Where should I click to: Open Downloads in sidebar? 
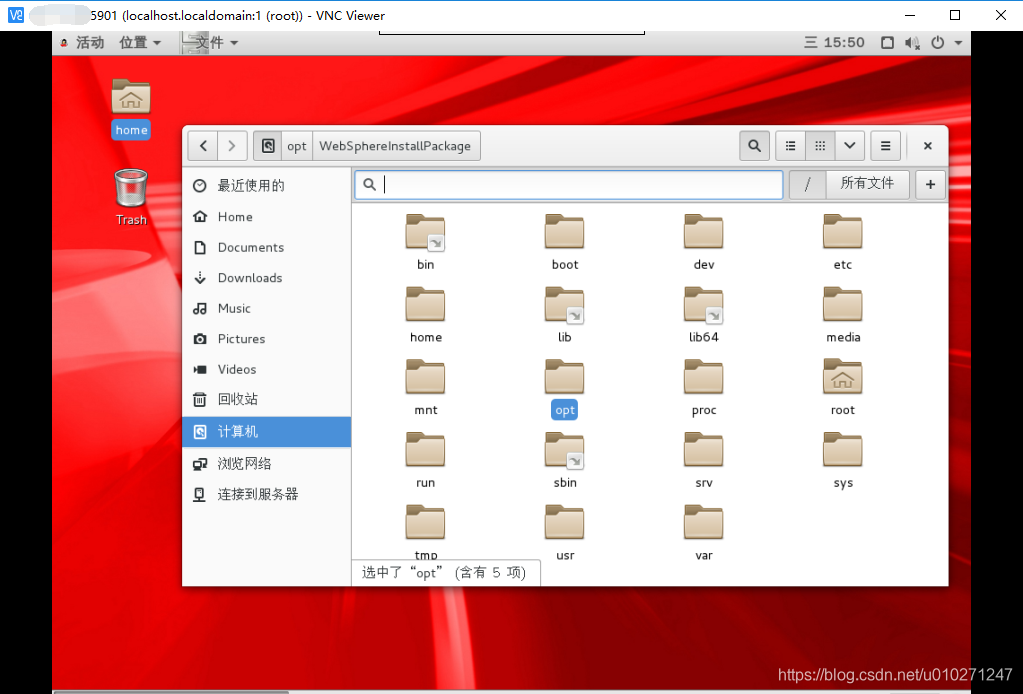point(267,278)
